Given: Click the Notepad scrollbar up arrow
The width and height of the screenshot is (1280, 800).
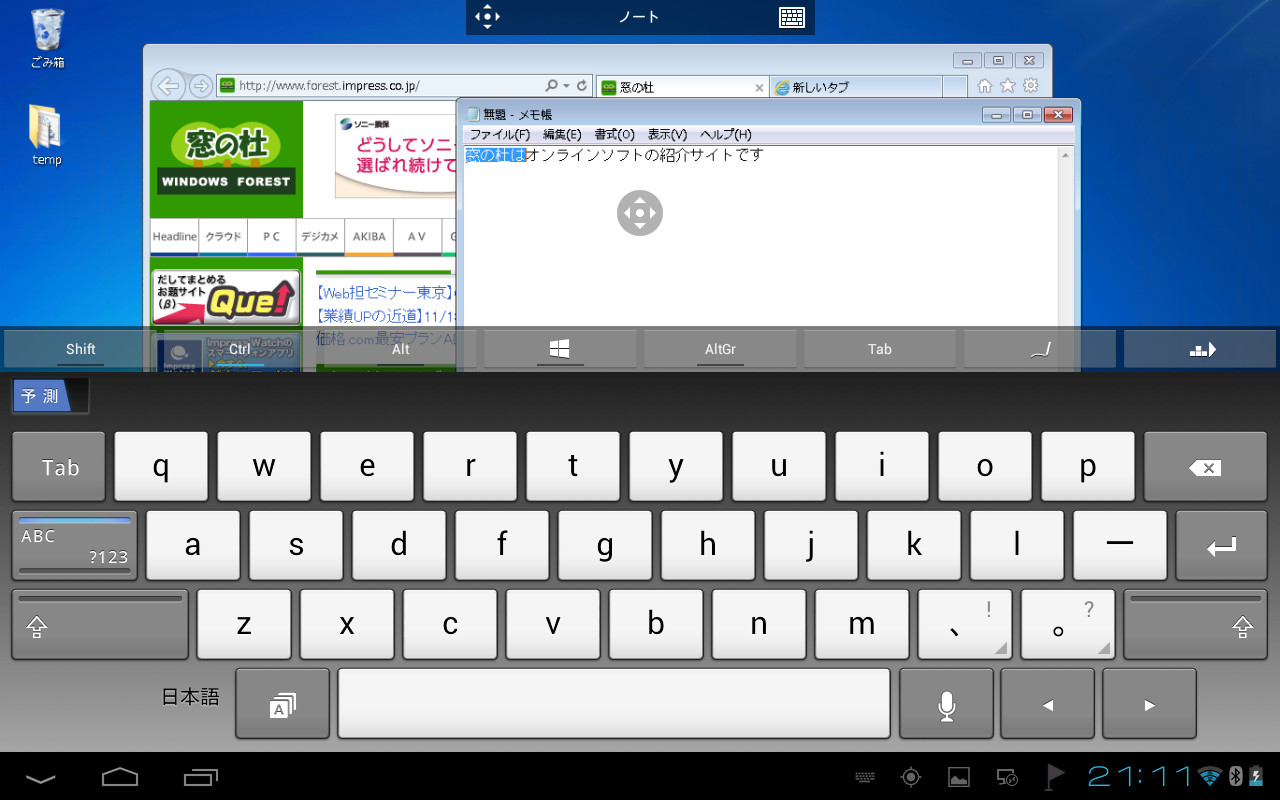Looking at the screenshot, I should [1066, 155].
